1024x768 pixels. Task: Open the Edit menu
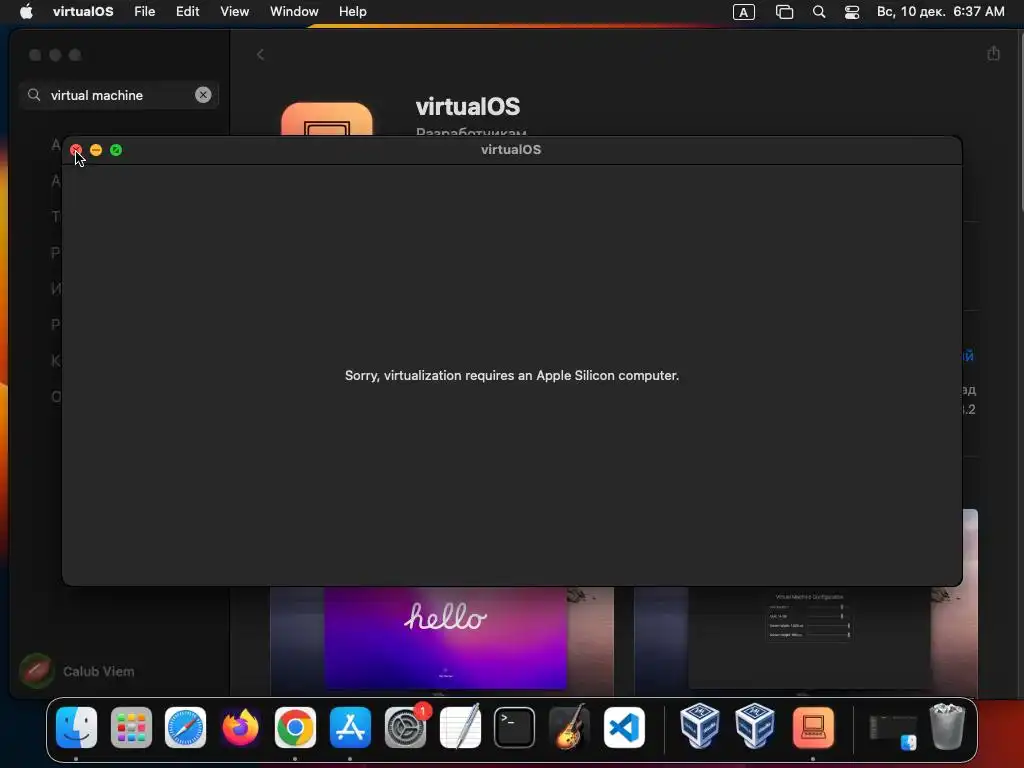coord(187,12)
